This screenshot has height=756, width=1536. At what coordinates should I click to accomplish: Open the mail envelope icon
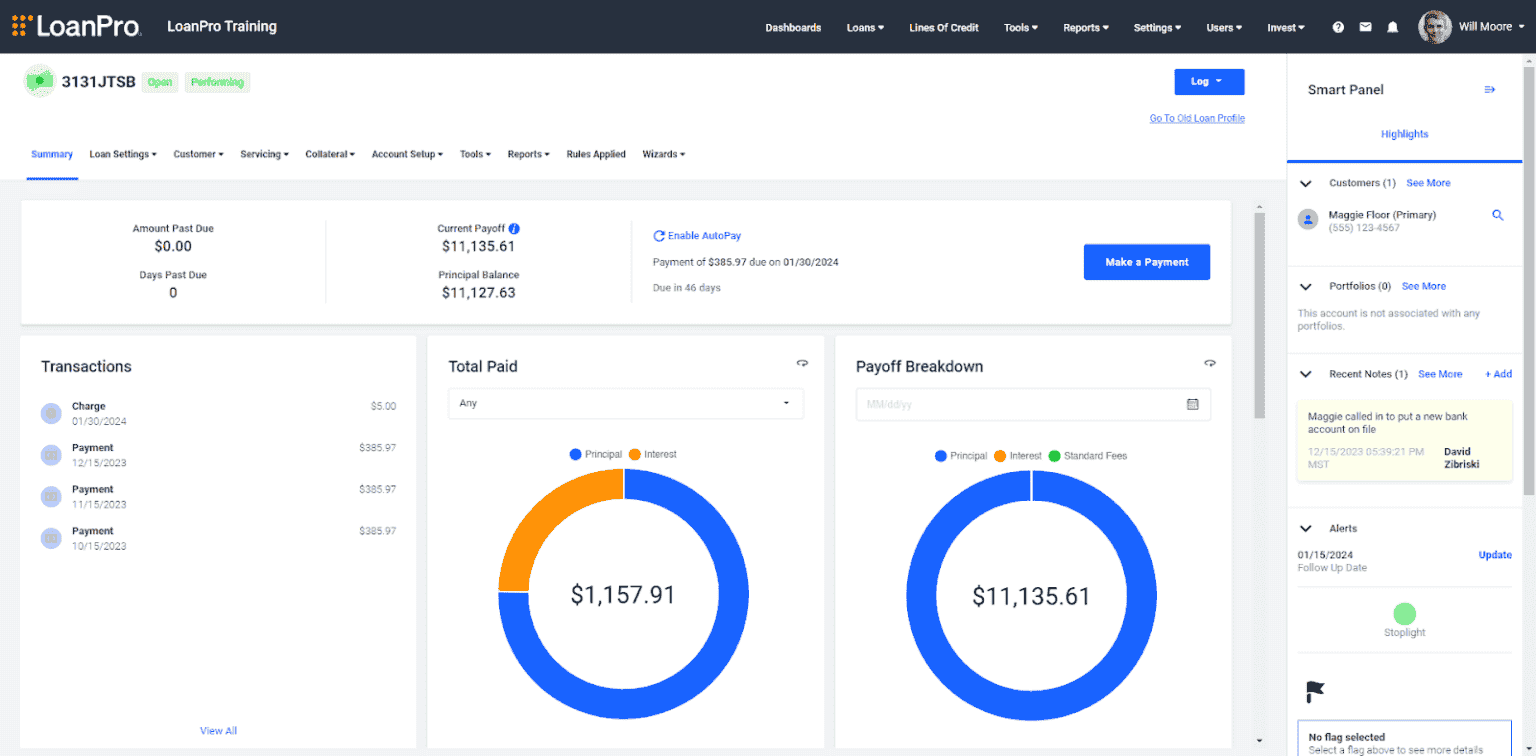click(x=1365, y=28)
